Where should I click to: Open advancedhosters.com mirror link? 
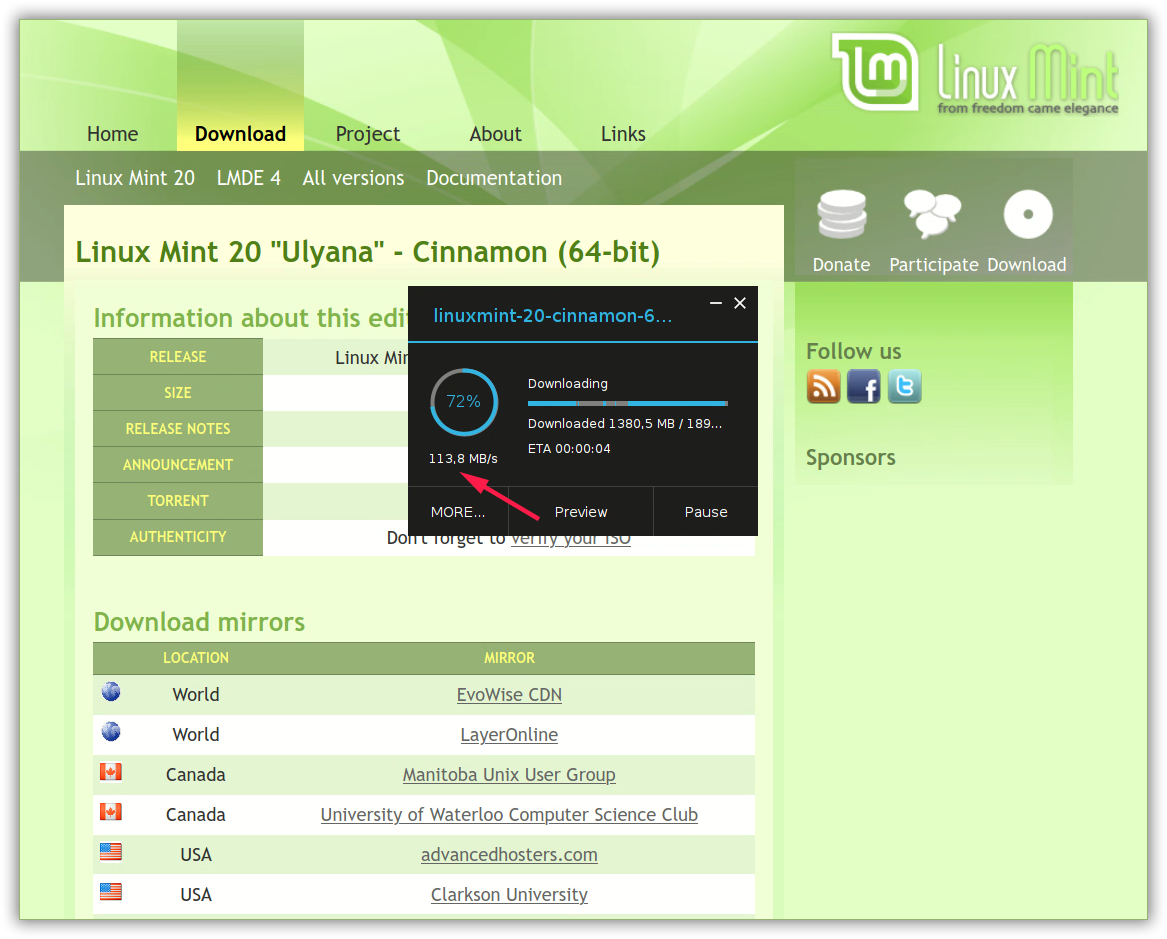pos(509,855)
